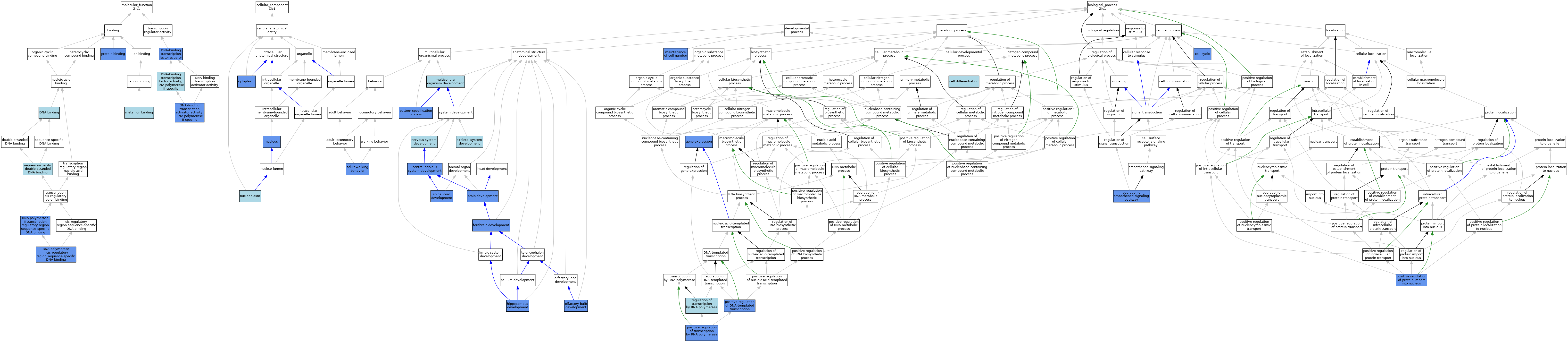The width and height of the screenshot is (1568, 342).
Task: Select the 'nuclear lumen' node
Action: 272,169
